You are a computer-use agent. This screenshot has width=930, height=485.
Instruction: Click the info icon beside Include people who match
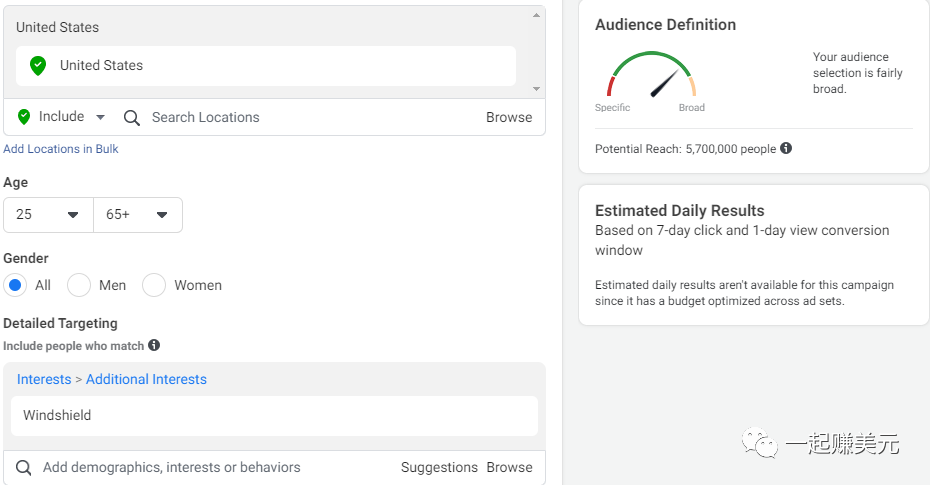pos(154,345)
